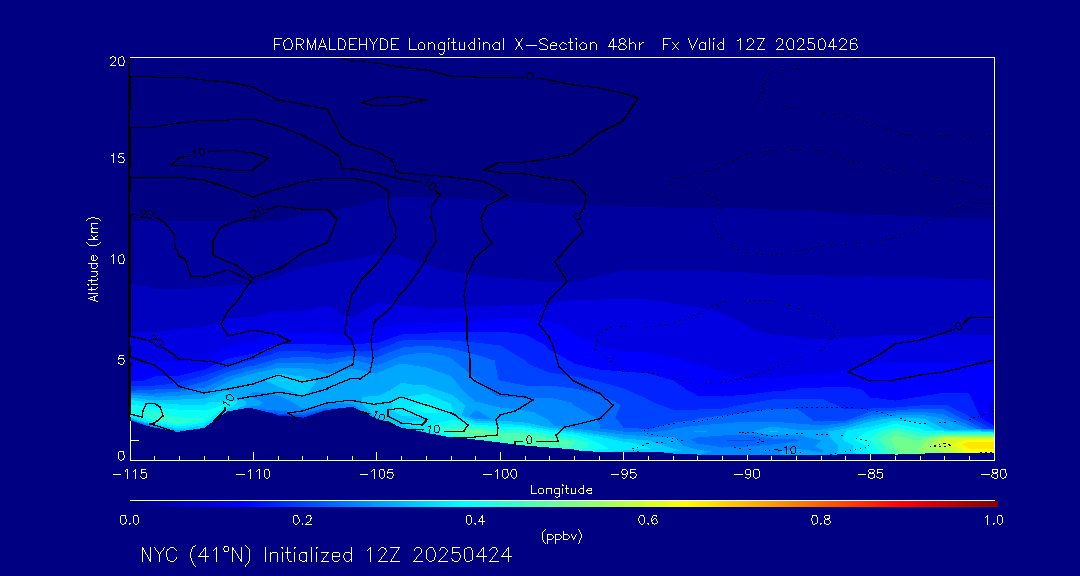Click the longitude tick label '-115'
This screenshot has height=576, width=1080.
(130, 475)
